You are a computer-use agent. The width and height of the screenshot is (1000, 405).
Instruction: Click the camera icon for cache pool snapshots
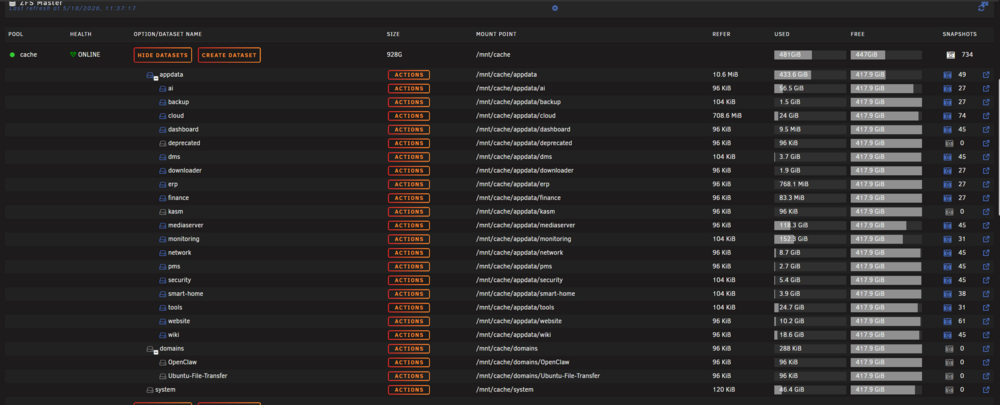[x=950, y=55]
